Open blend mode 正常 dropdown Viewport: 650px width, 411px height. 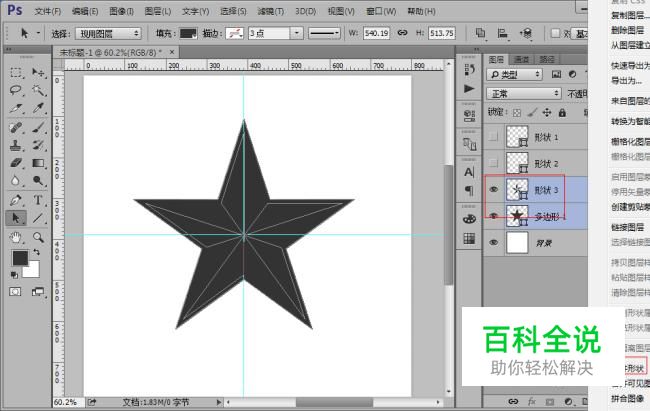click(524, 94)
